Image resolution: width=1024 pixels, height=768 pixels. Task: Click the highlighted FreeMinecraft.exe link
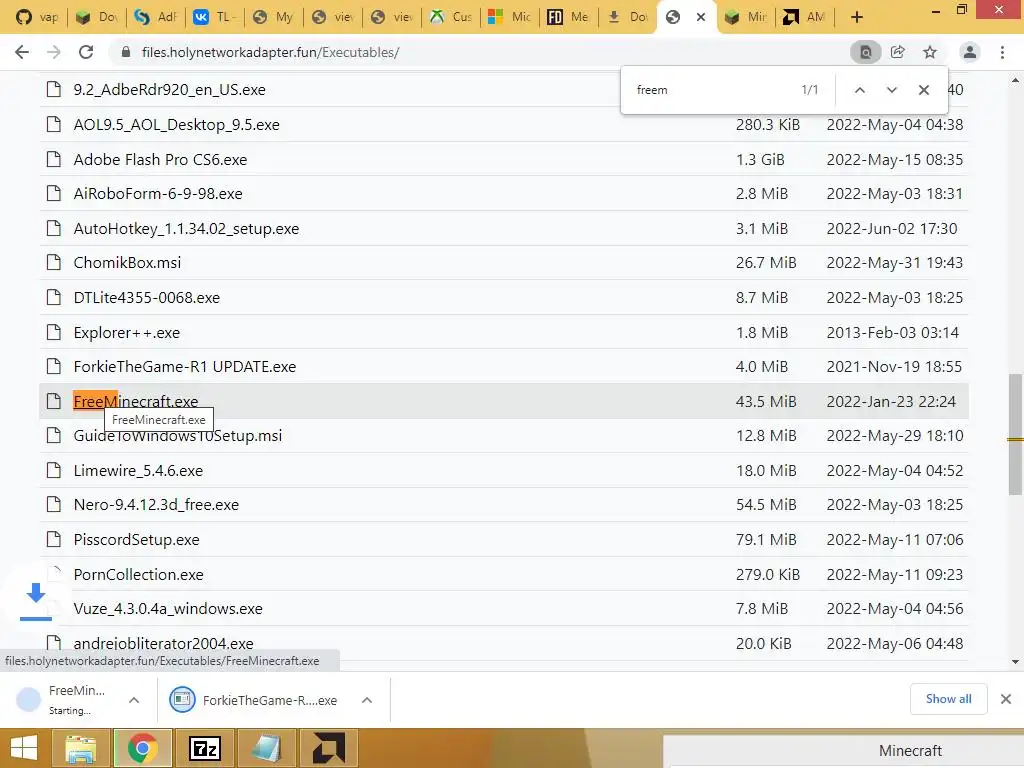pos(136,401)
